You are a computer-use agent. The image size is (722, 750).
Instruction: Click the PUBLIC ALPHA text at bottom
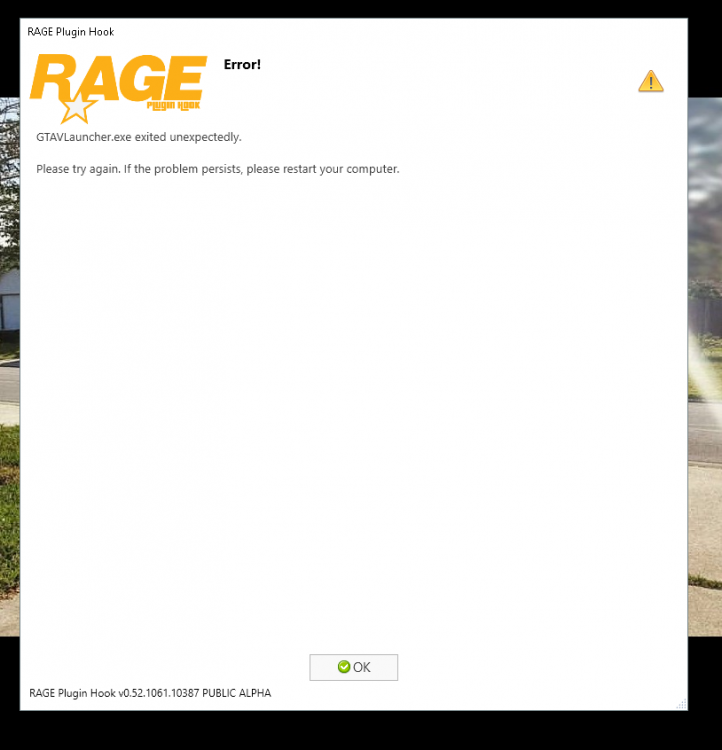[237, 693]
